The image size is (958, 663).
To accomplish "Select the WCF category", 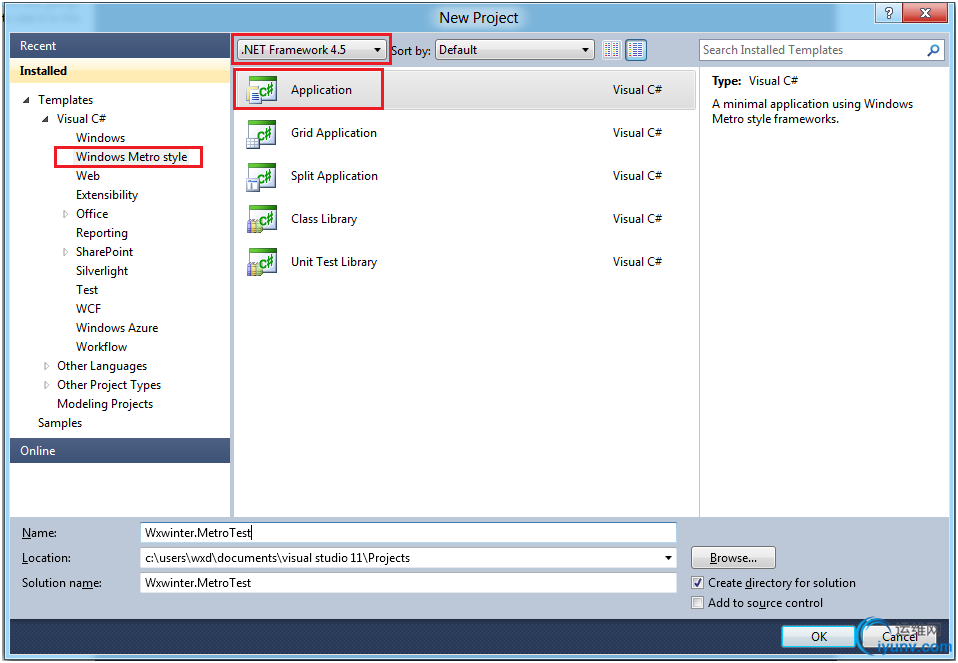I will (89, 309).
